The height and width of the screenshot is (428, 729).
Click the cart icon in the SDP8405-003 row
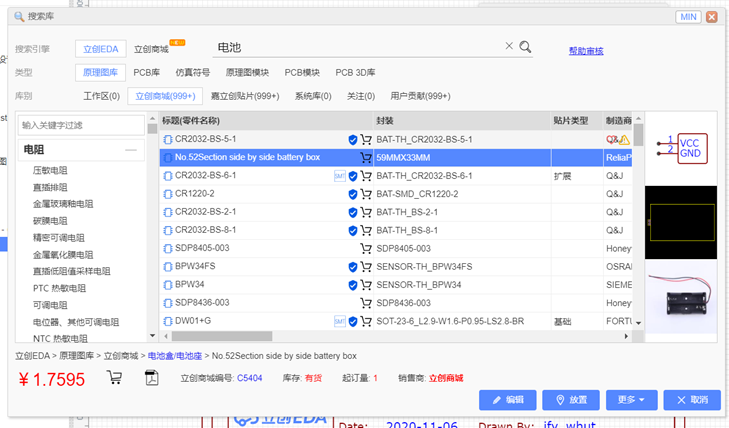point(366,248)
